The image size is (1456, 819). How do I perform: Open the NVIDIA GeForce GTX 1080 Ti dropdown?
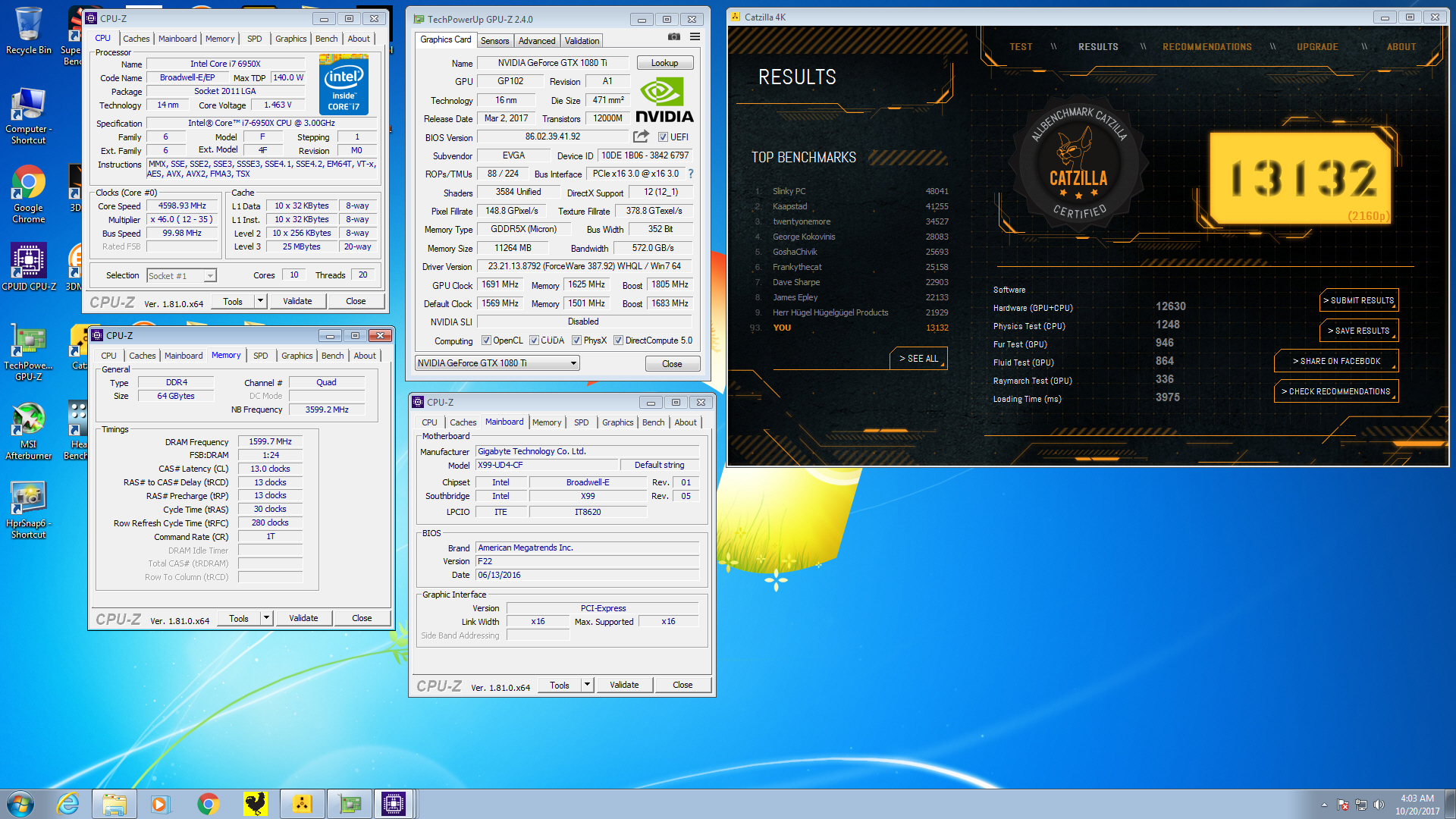click(497, 363)
